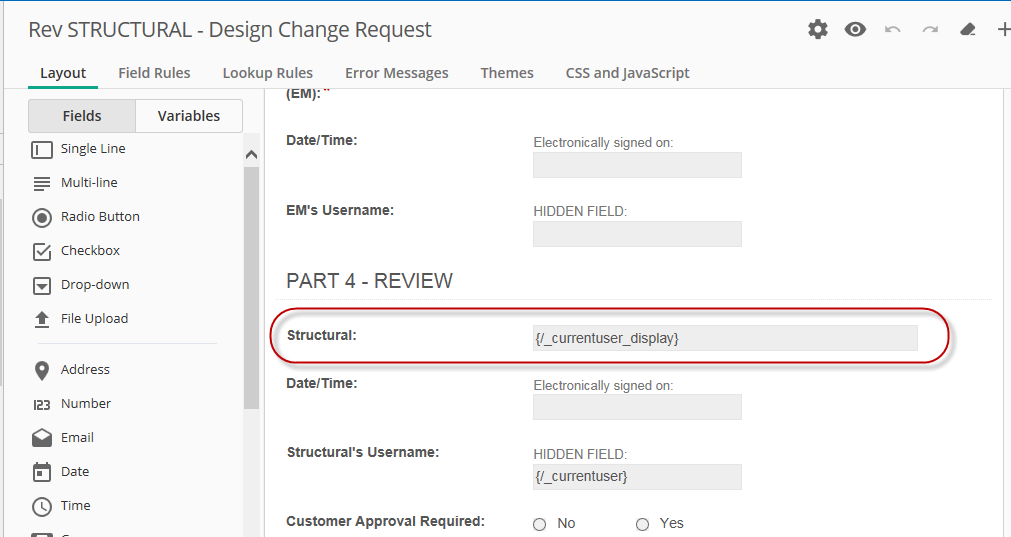Switch to the Variables panel
1011x537 pixels.
coord(189,116)
